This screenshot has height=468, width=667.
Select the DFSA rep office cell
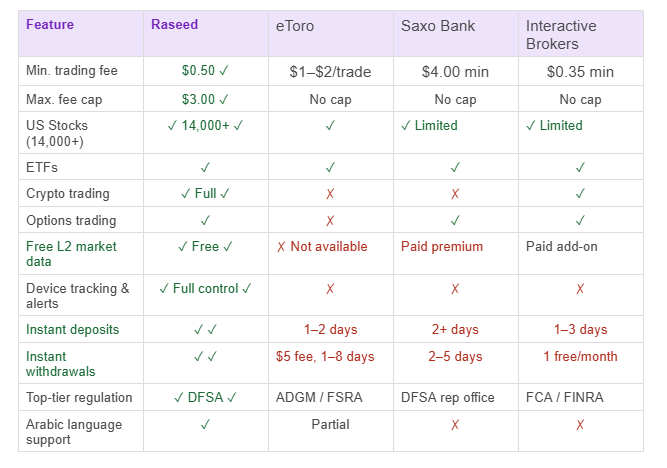[448, 398]
